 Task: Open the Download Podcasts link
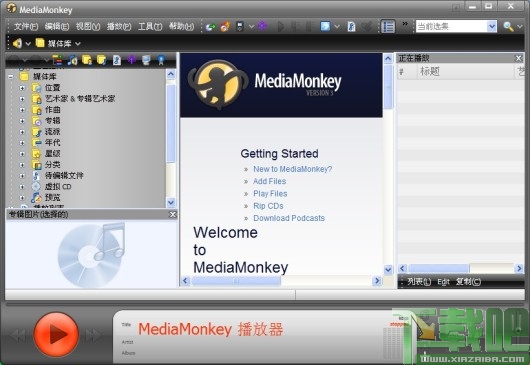[x=289, y=218]
